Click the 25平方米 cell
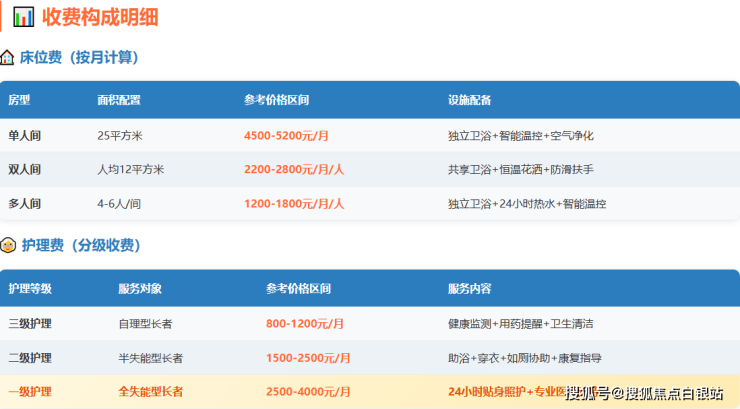740x409 pixels. pyautogui.click(x=120, y=136)
